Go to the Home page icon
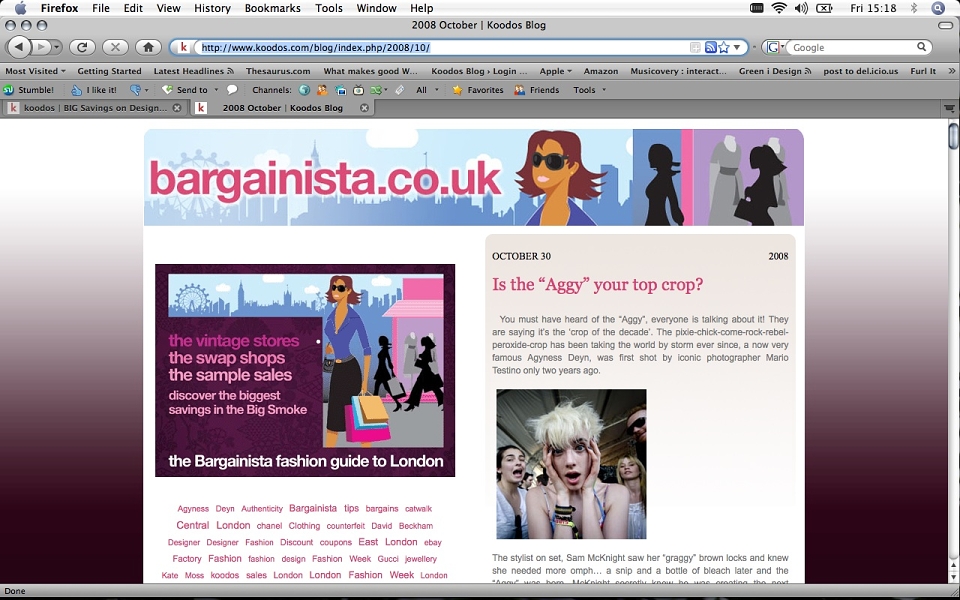 [x=148, y=47]
